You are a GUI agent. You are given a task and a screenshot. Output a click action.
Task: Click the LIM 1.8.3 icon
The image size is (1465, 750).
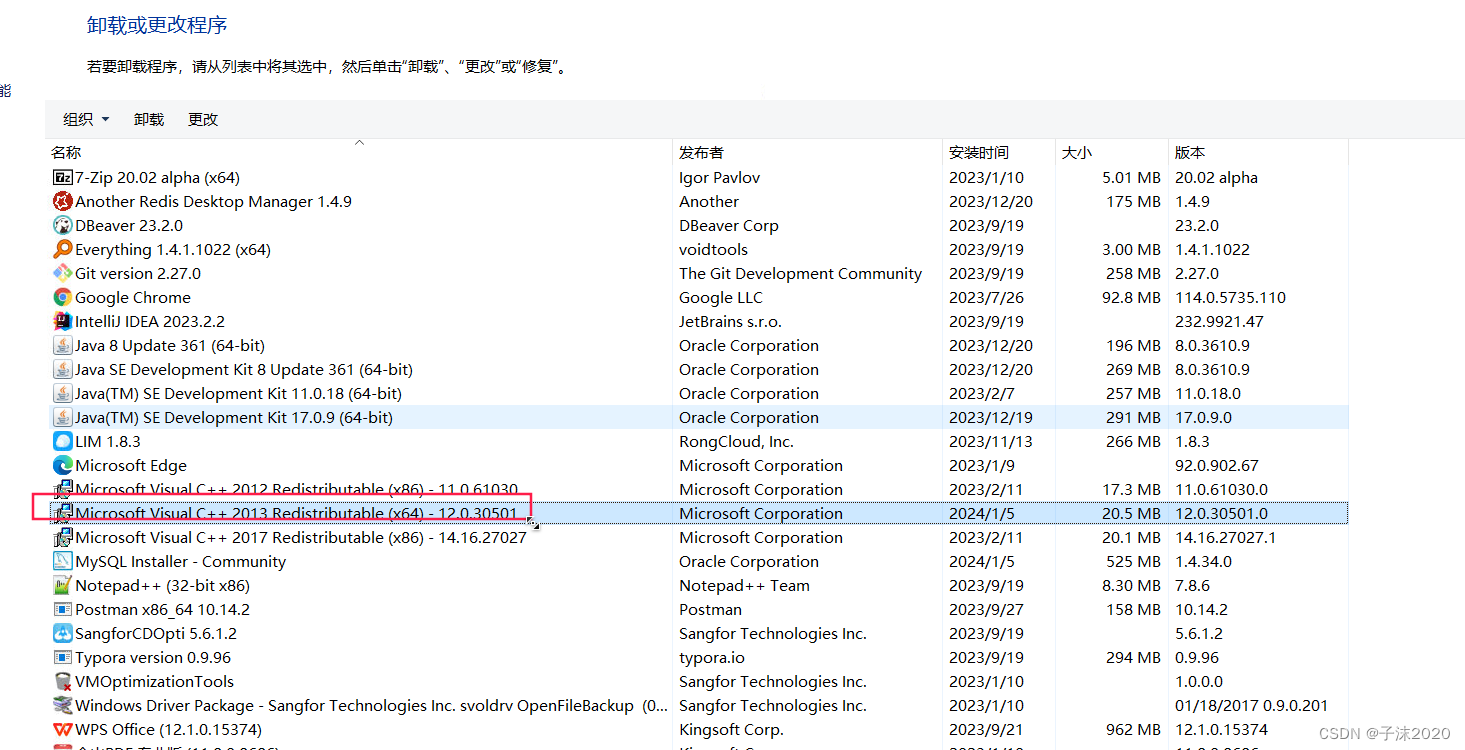point(63,441)
